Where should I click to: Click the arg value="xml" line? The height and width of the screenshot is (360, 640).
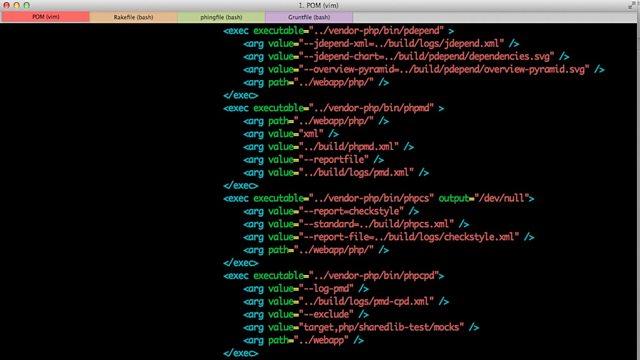click(x=291, y=134)
